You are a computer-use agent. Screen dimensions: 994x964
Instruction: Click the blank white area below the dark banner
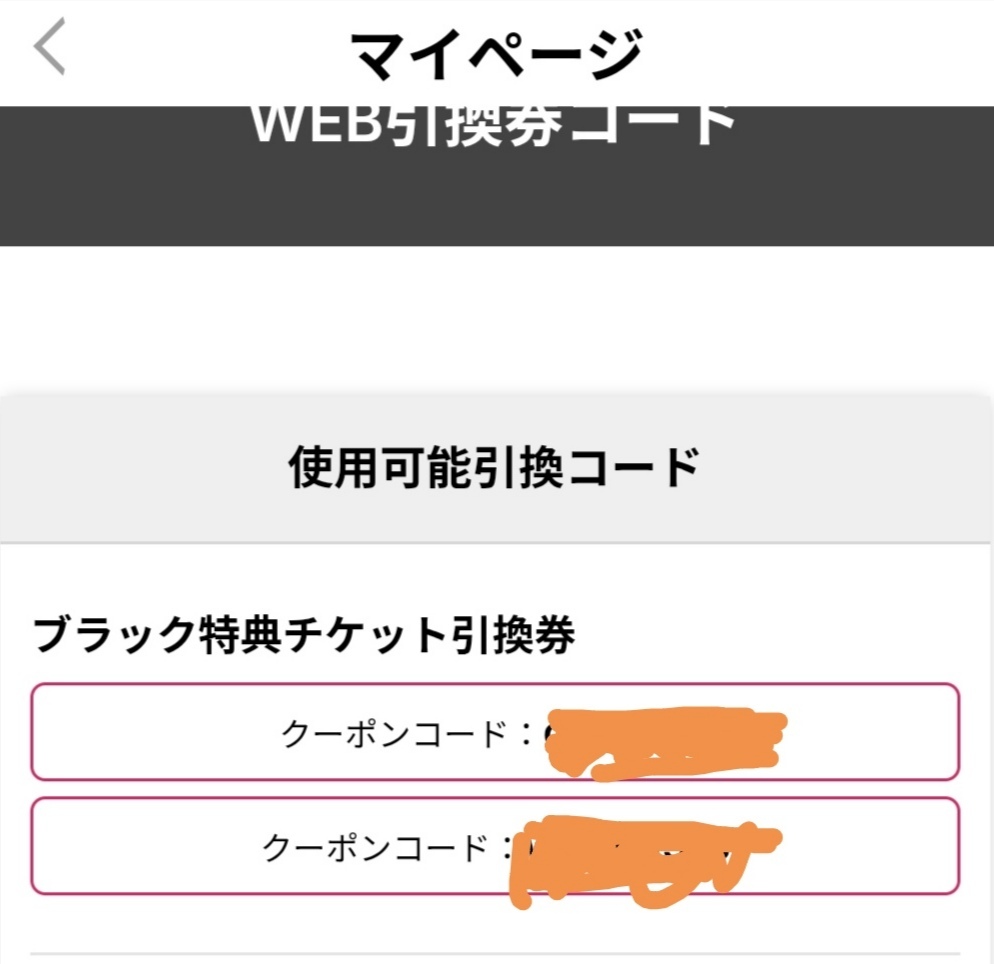click(496, 315)
